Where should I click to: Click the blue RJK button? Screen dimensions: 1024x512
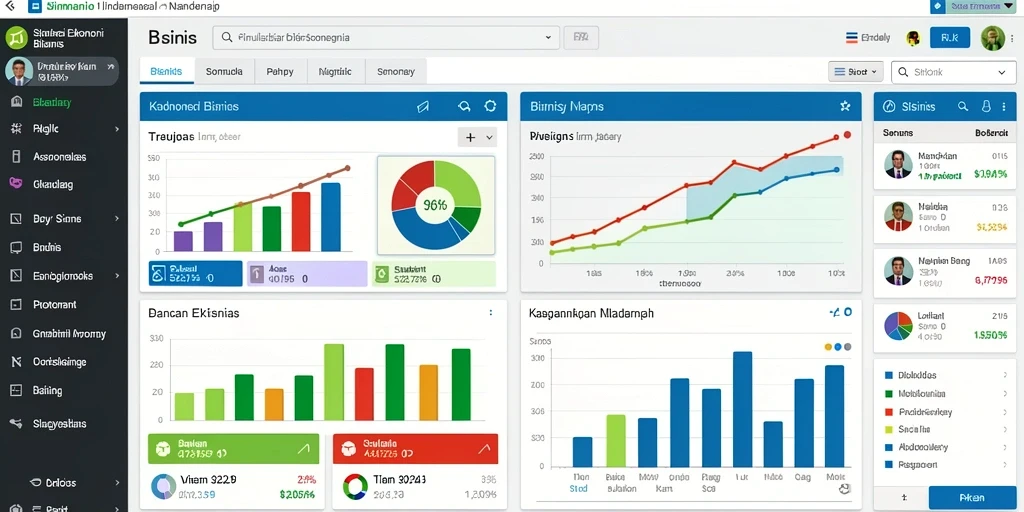click(950, 38)
